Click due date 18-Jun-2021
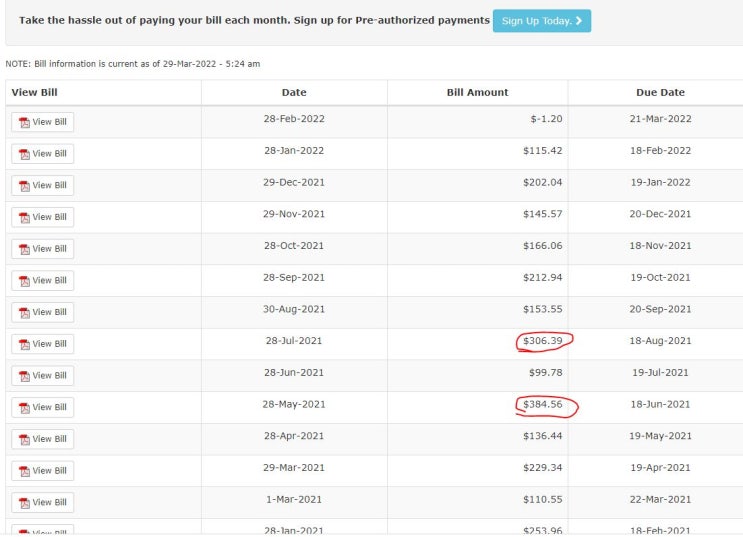Screen dimensions: 743x537 (x=660, y=404)
